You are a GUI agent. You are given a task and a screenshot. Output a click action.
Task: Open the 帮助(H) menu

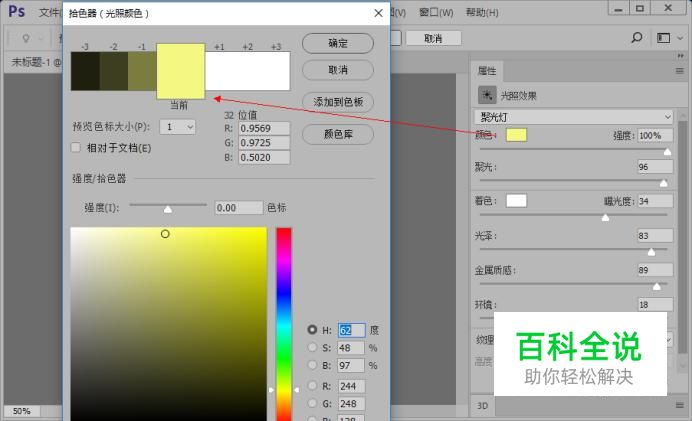click(x=482, y=12)
